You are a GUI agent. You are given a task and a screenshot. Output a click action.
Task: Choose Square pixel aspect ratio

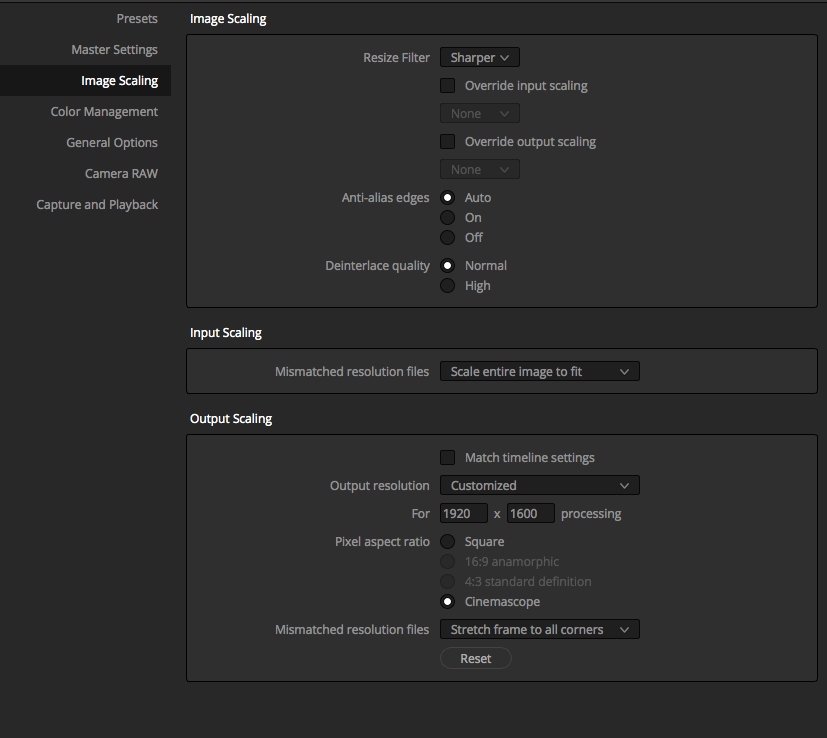click(447, 541)
